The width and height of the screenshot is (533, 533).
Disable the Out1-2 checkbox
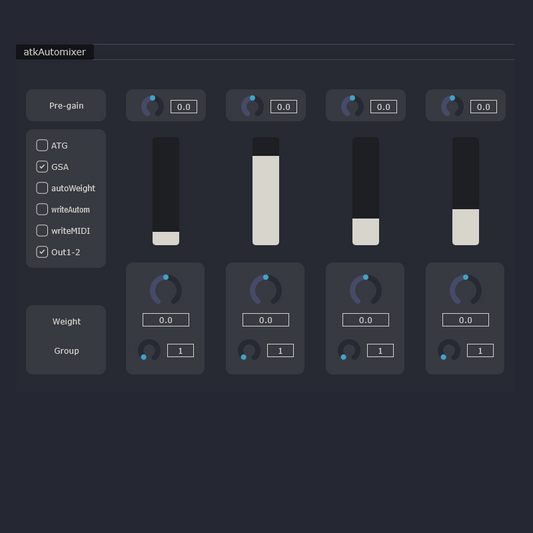42,252
